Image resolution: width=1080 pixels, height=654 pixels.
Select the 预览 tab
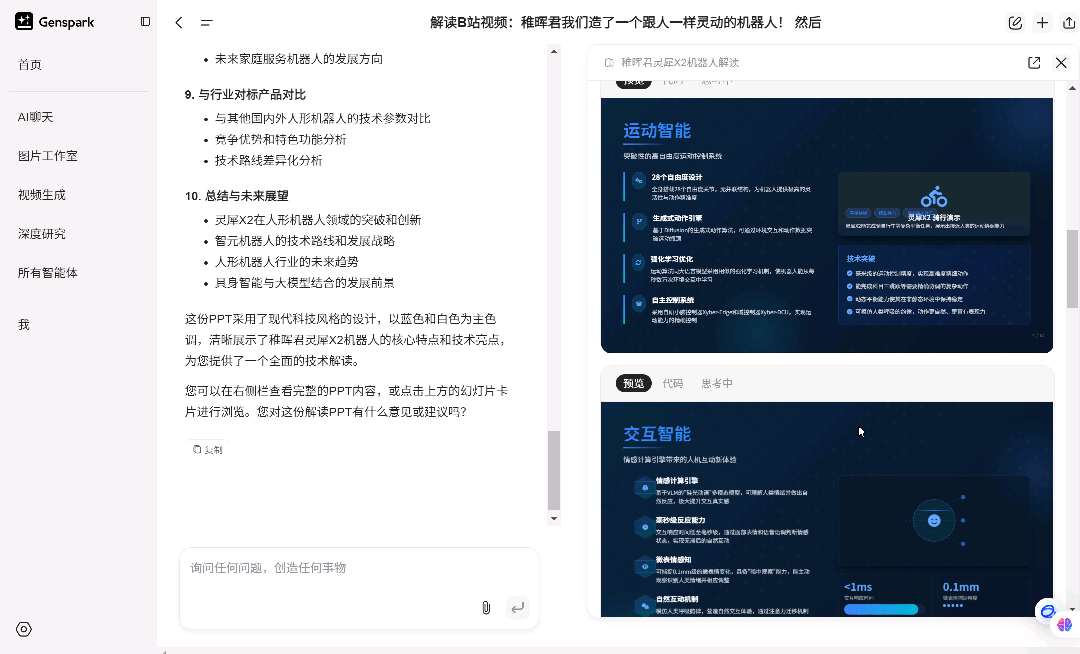[633, 383]
